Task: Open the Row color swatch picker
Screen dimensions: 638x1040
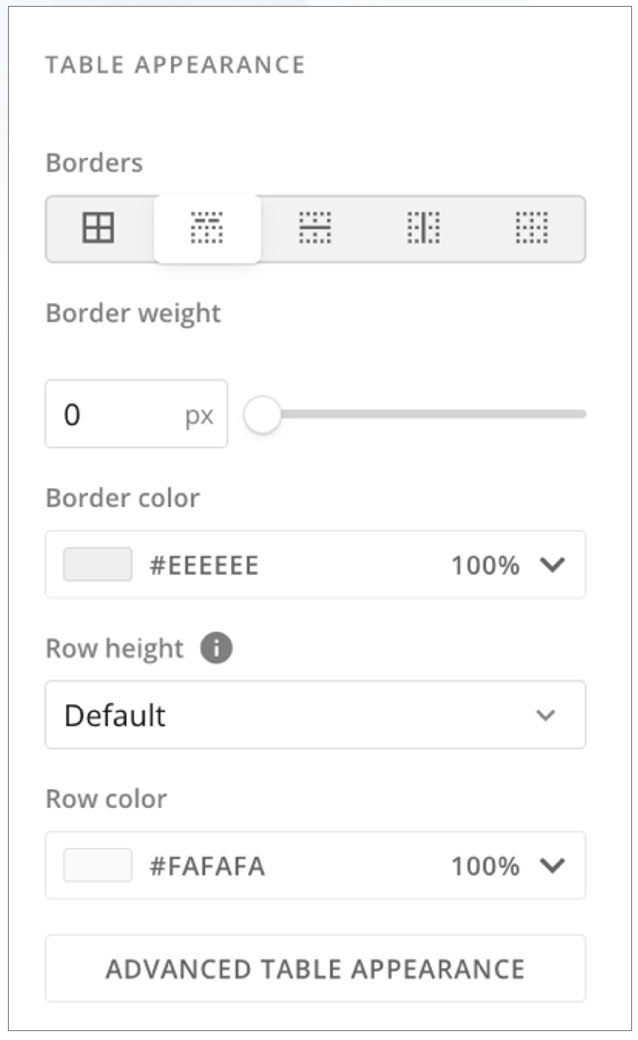Action: 98,866
